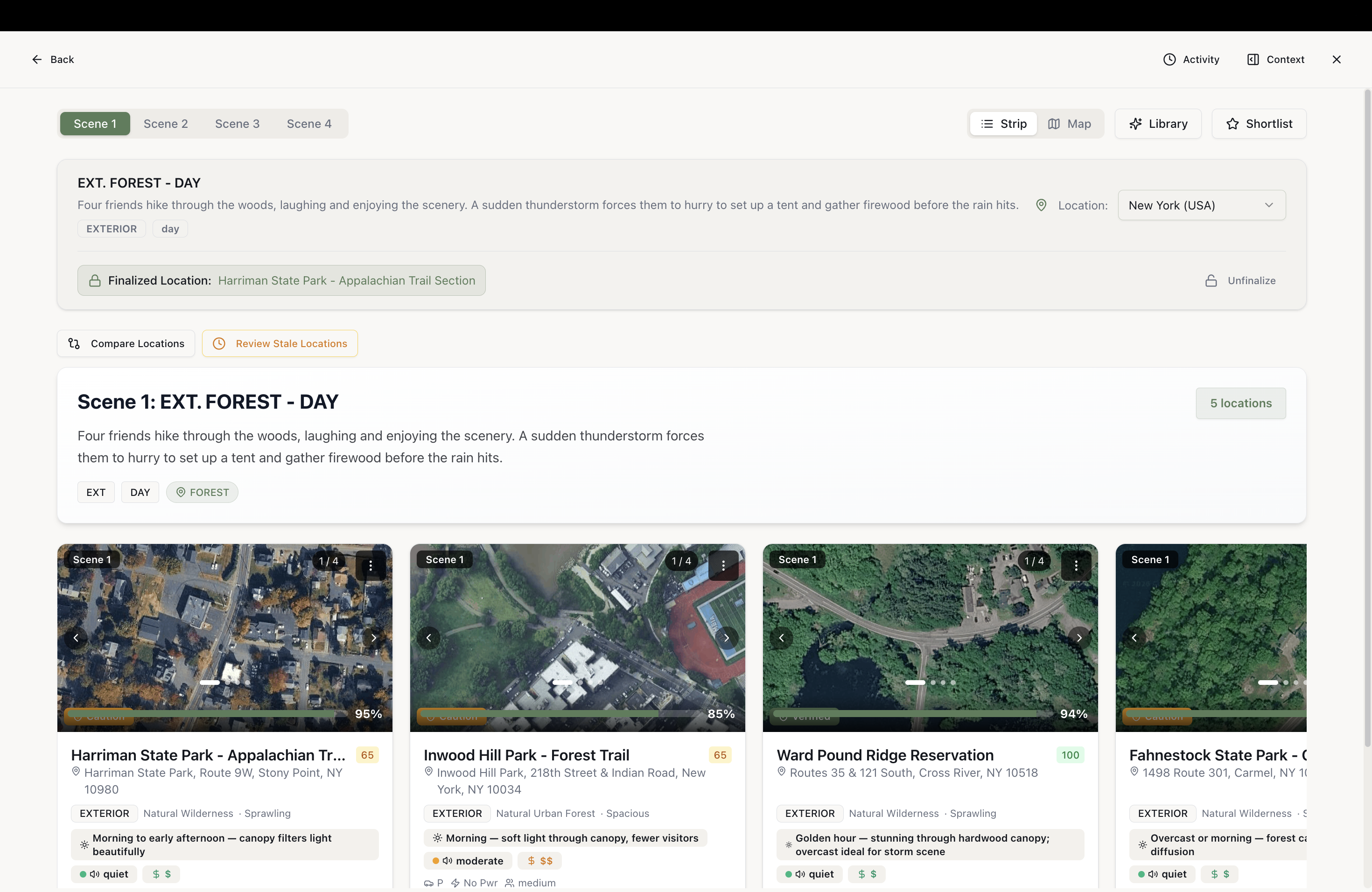Click the lowercase day tag
The height and width of the screenshot is (892, 1372).
(x=170, y=229)
